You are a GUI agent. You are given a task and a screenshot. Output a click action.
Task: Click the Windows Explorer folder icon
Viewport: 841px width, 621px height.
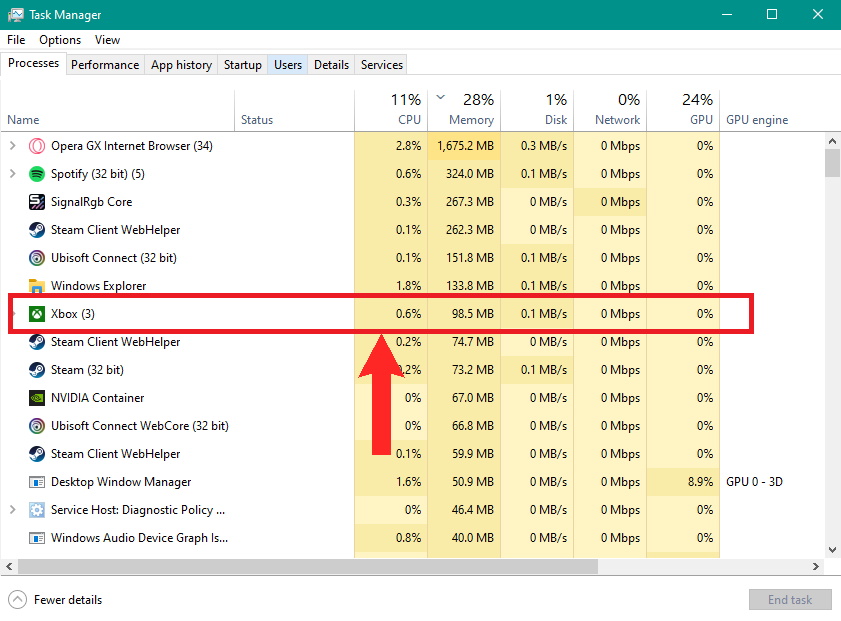(37, 286)
